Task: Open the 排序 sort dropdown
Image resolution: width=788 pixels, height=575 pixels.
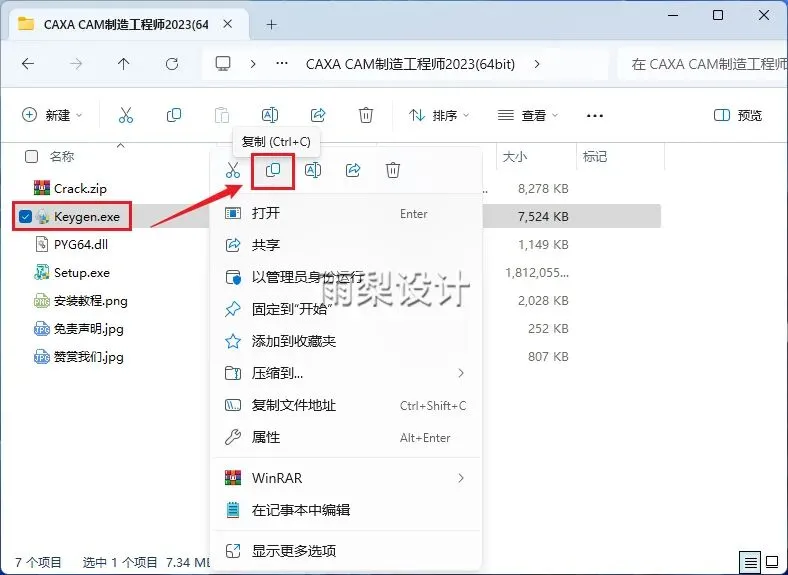Action: [x=439, y=115]
